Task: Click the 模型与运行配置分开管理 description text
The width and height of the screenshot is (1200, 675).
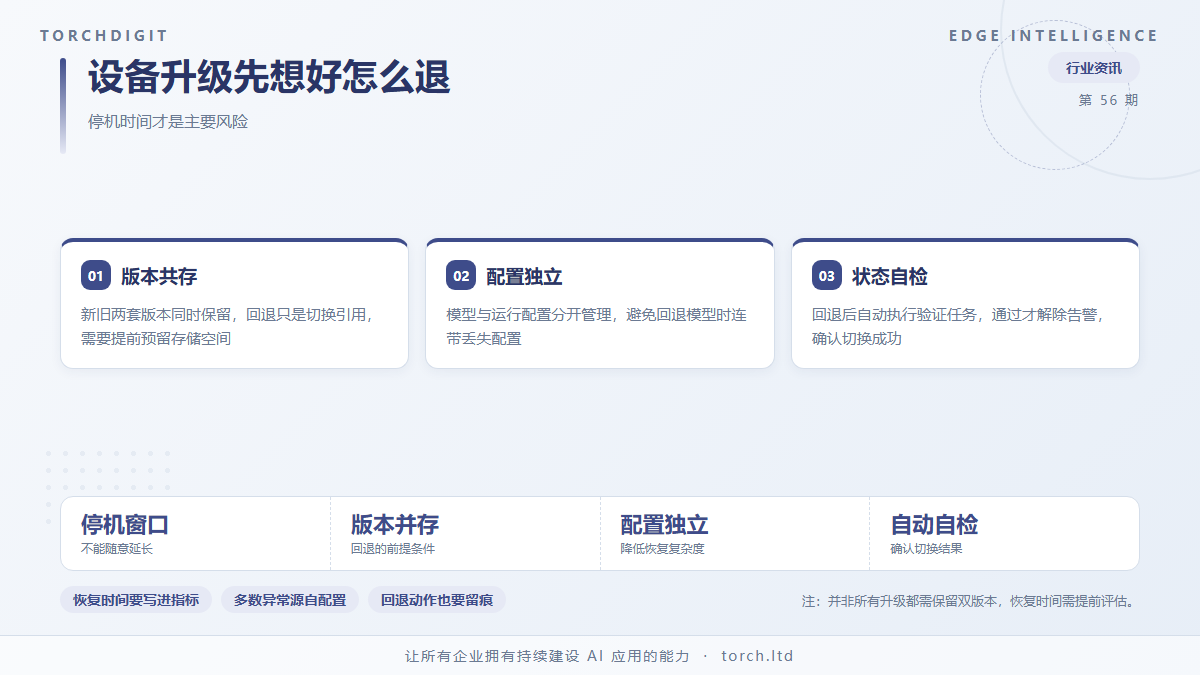Action: point(596,326)
